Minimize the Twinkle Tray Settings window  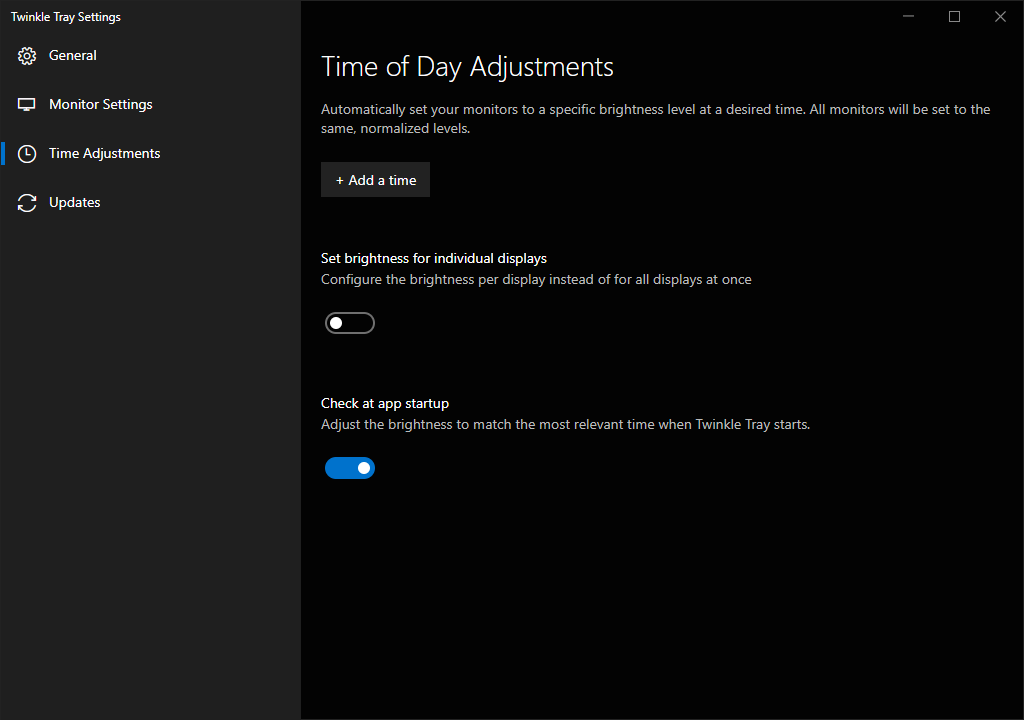pos(908,16)
